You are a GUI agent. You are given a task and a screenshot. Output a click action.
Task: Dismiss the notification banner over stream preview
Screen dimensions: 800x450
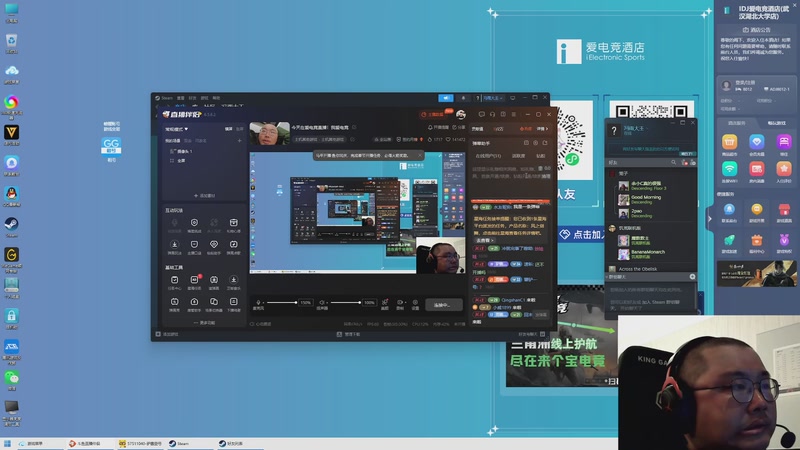tap(420, 155)
